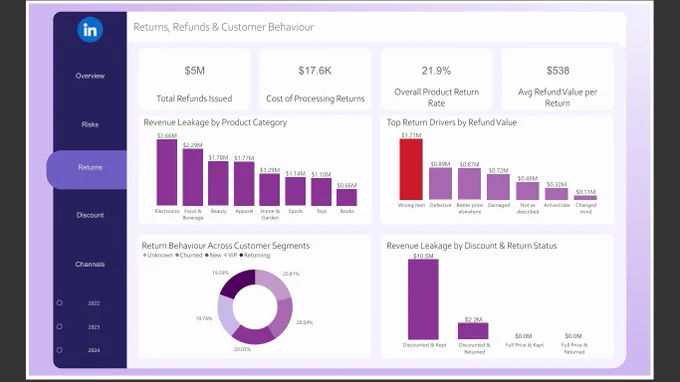Select the Beauty category bar
Viewport: 680px width, 382px height.
coord(218,183)
